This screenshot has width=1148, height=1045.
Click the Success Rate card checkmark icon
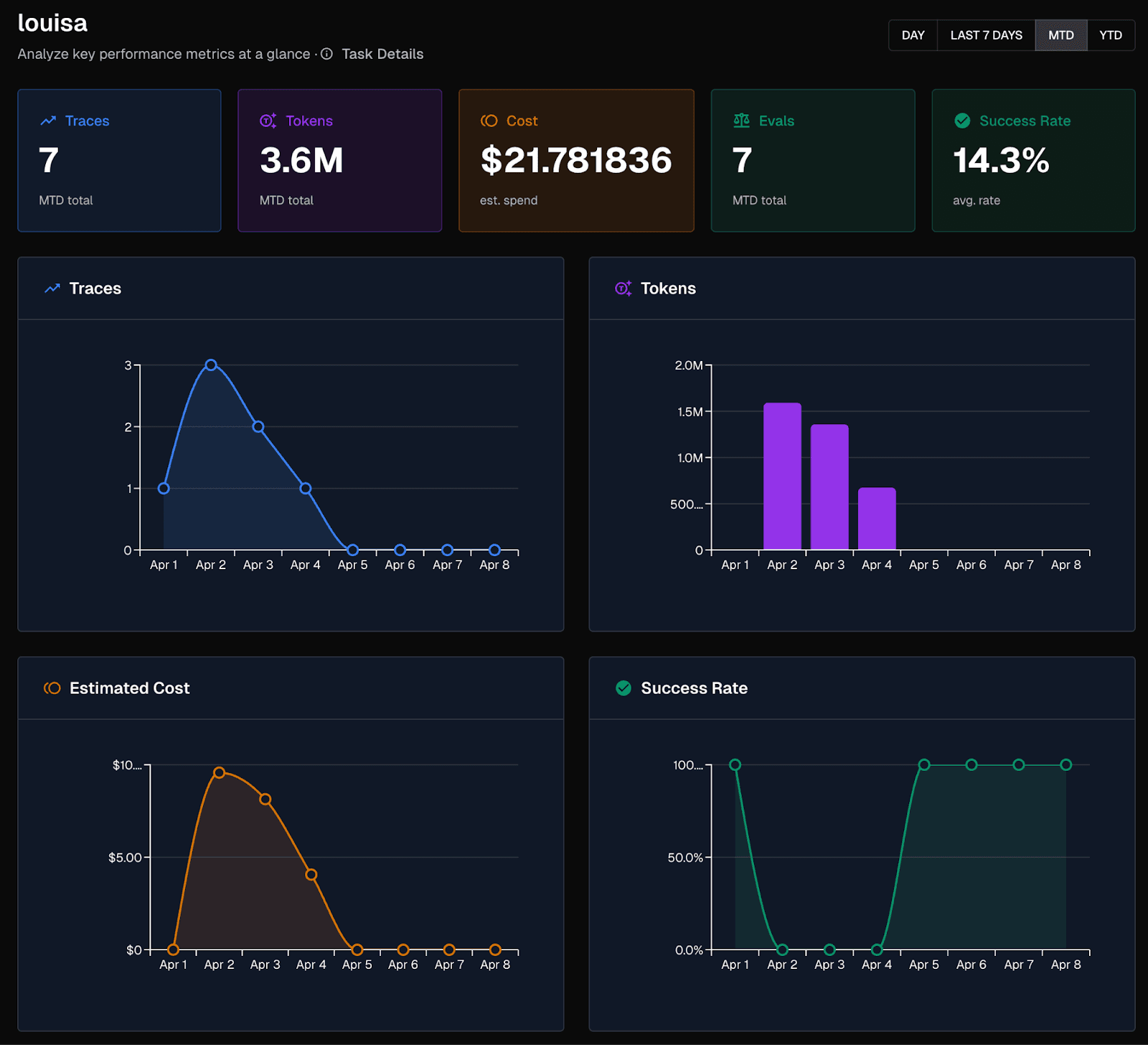962,121
